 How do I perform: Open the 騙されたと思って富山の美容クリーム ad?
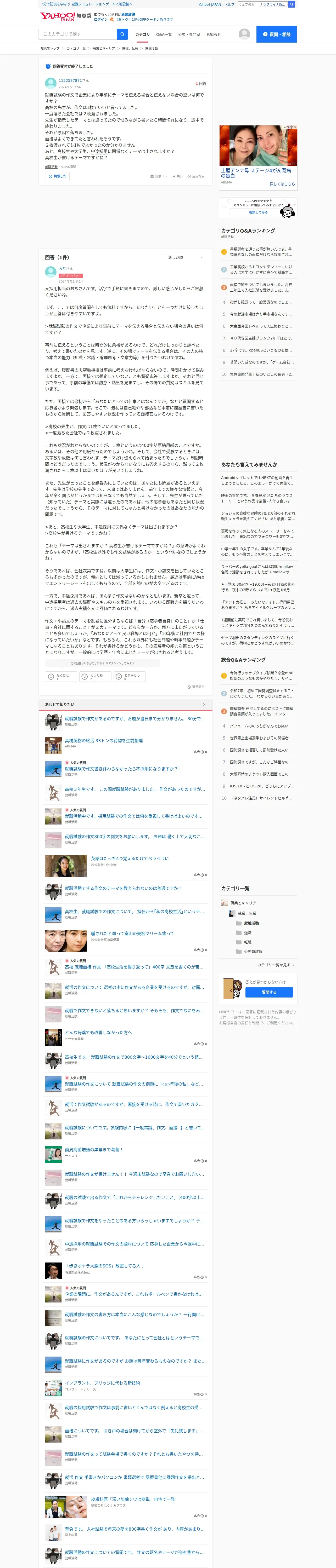click(x=132, y=933)
